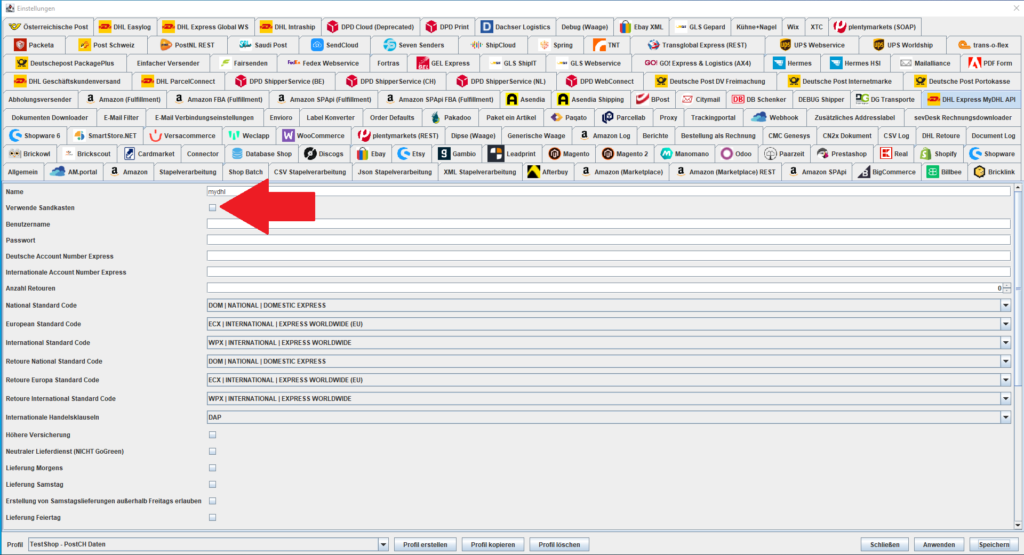Click the Gambio icon
Screen dimensions: 1024x555
point(443,153)
